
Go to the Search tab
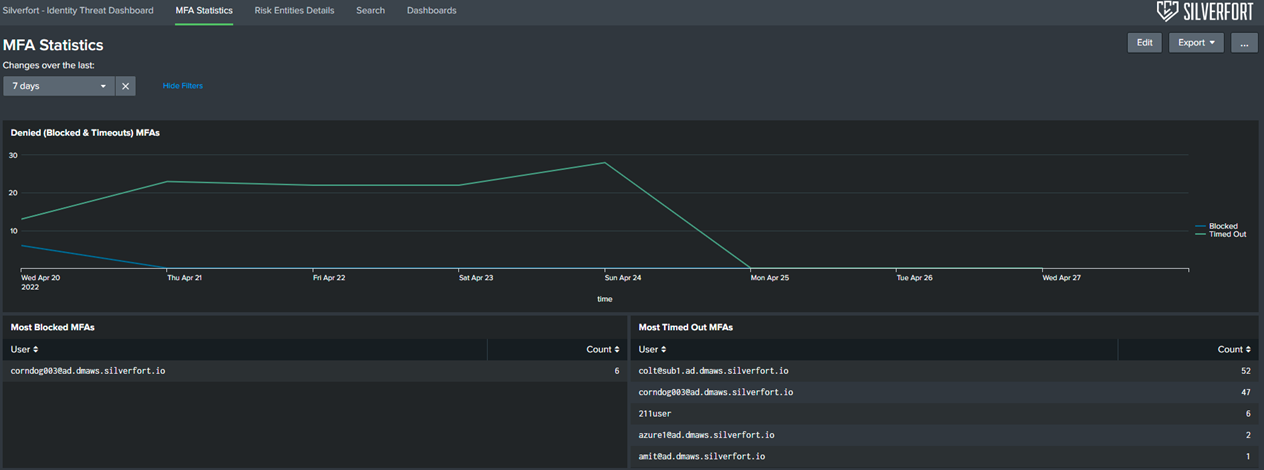click(x=370, y=10)
